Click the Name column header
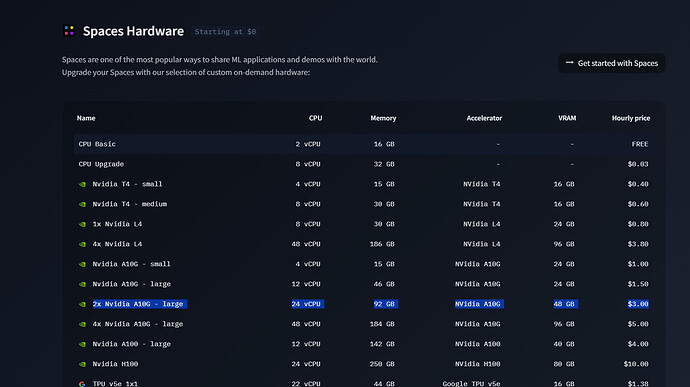Screen dimensions: 690x387 click(86, 118)
